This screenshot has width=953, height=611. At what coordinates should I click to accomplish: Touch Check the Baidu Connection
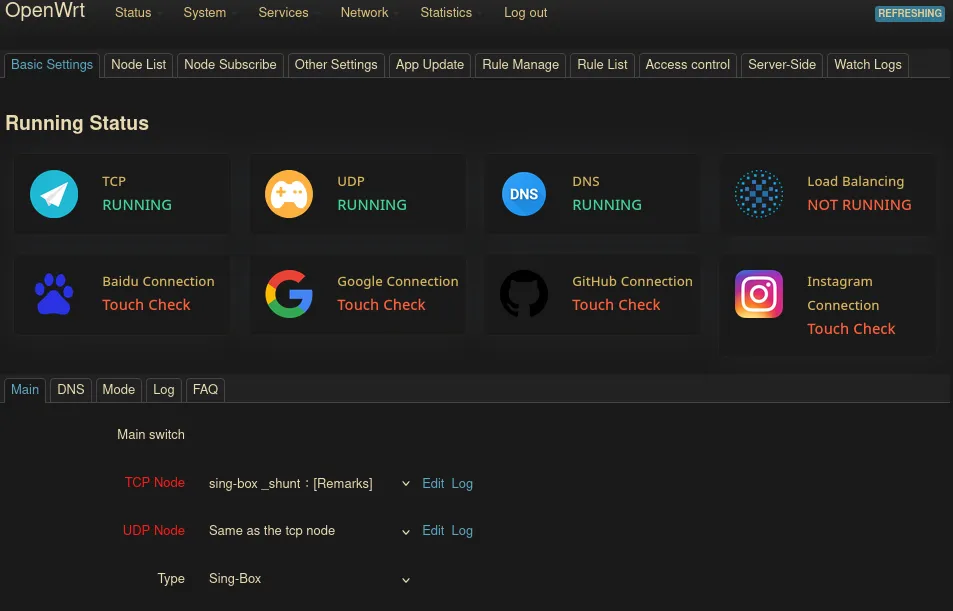pos(146,305)
